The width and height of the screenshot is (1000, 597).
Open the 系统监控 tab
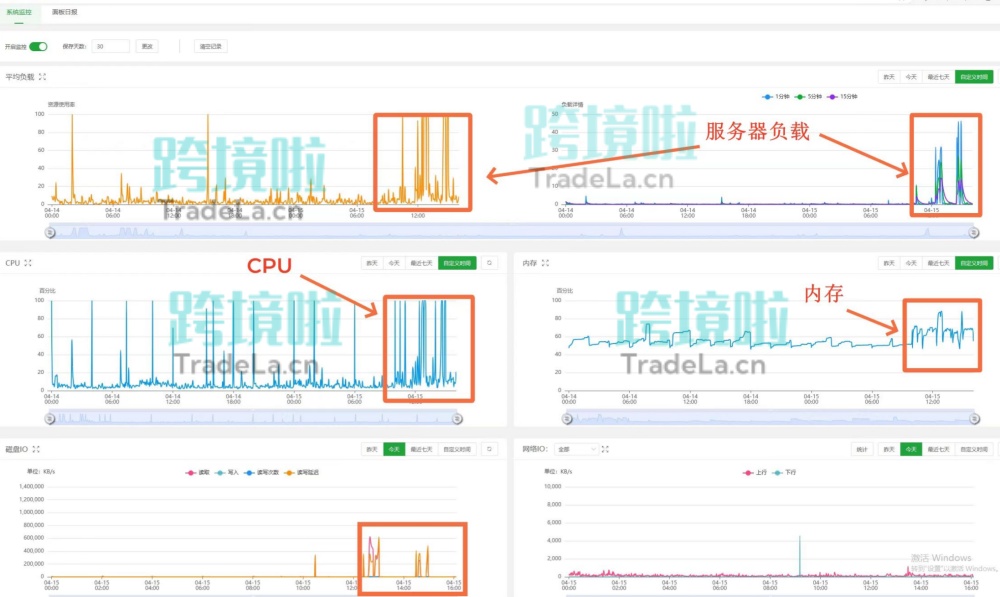coord(20,12)
